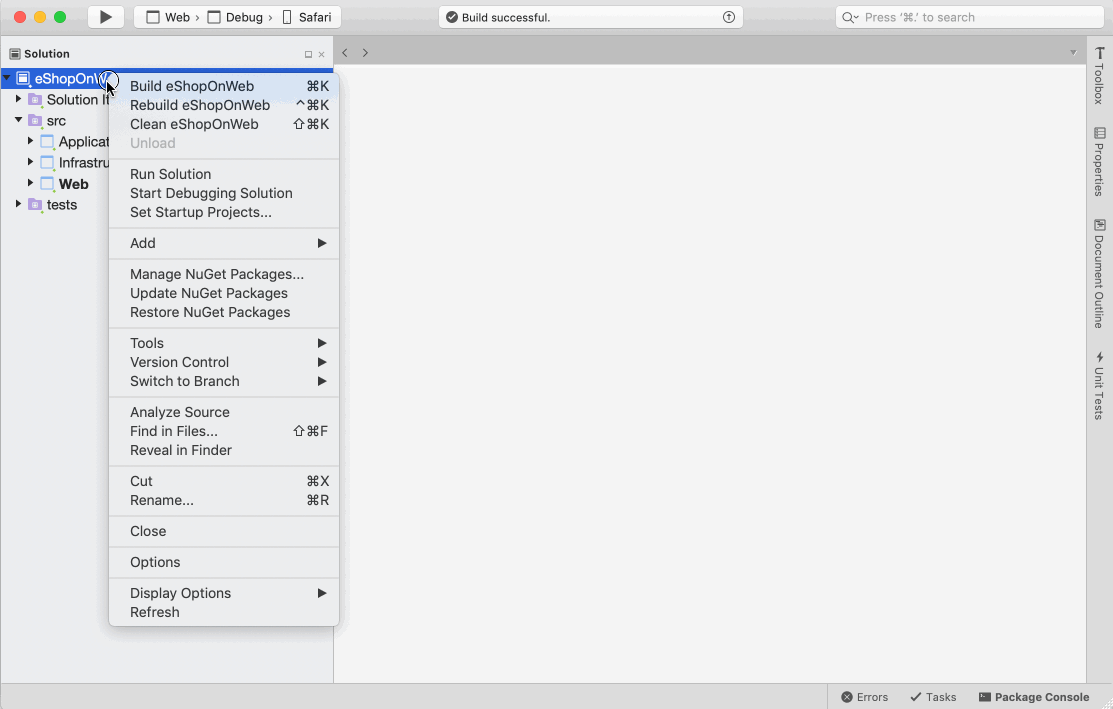1113x709 pixels.
Task: Choose Reveal in Finder
Action: (224, 450)
